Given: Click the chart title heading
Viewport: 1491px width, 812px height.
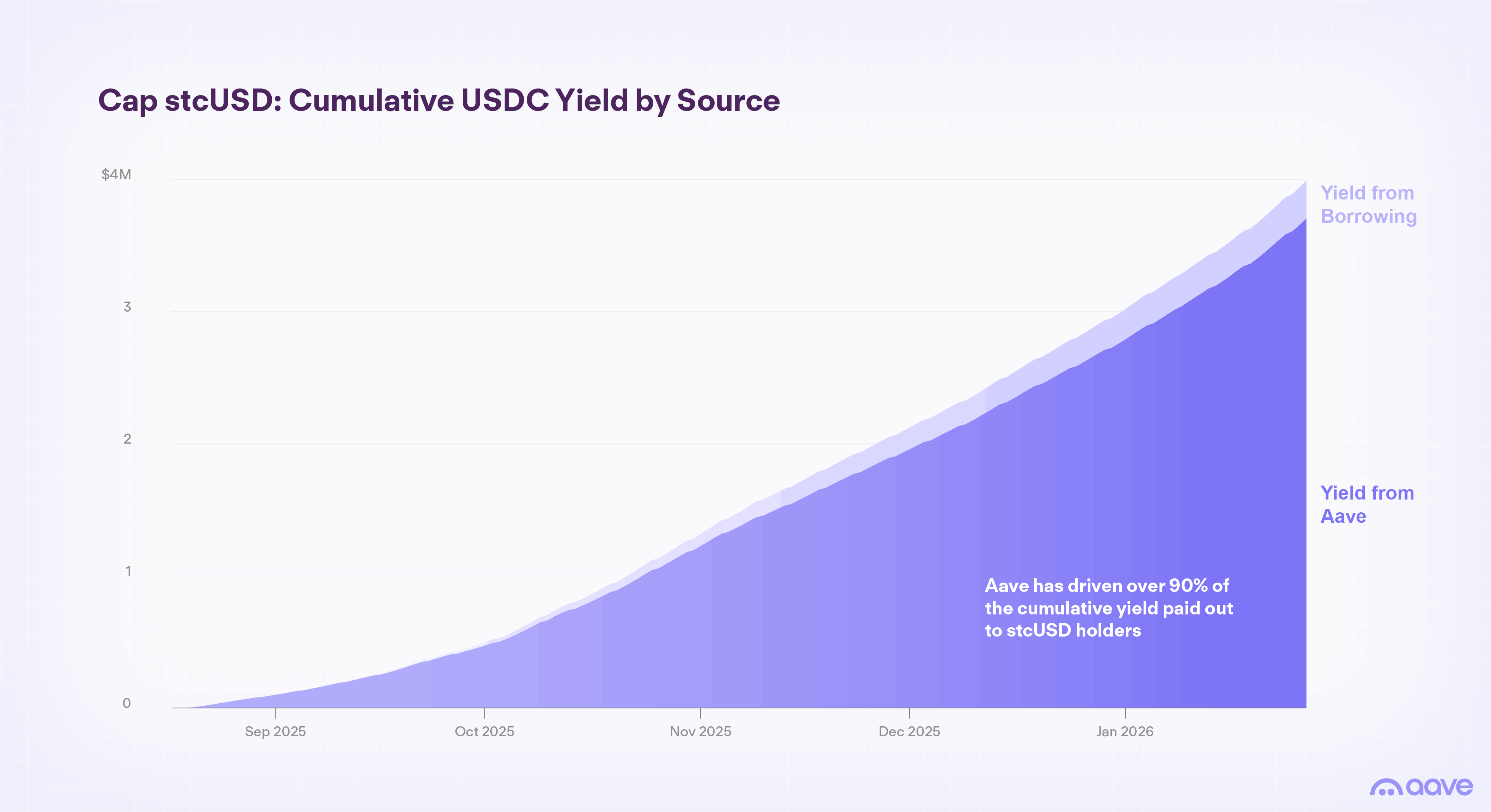Looking at the screenshot, I should 439,100.
